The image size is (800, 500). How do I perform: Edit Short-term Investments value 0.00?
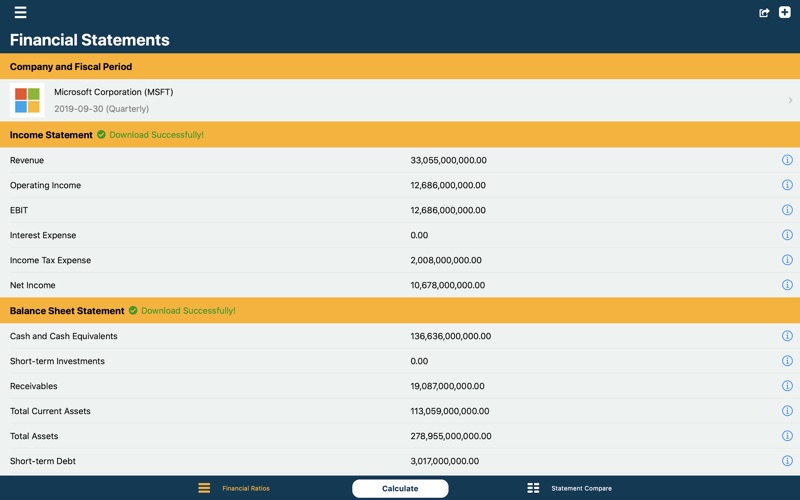[x=419, y=361]
